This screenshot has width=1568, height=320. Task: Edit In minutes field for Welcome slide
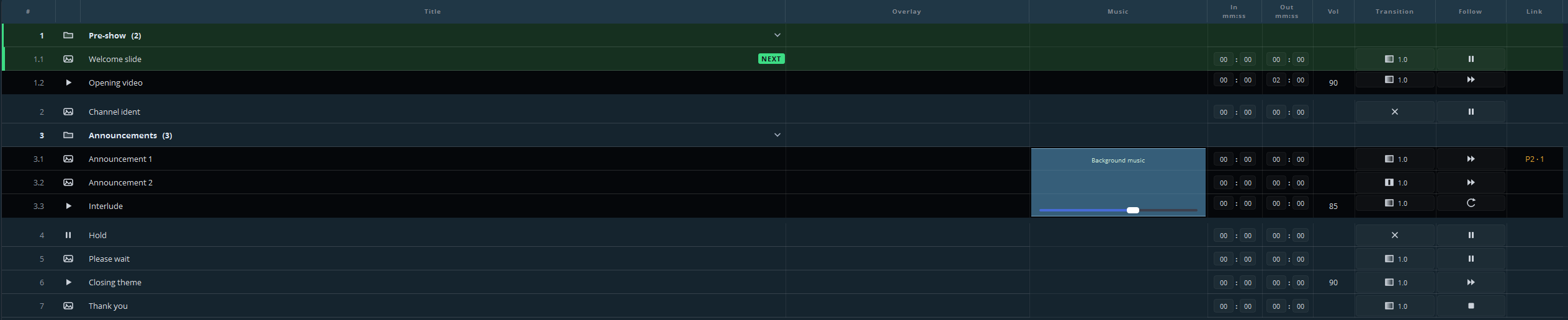1223,60
